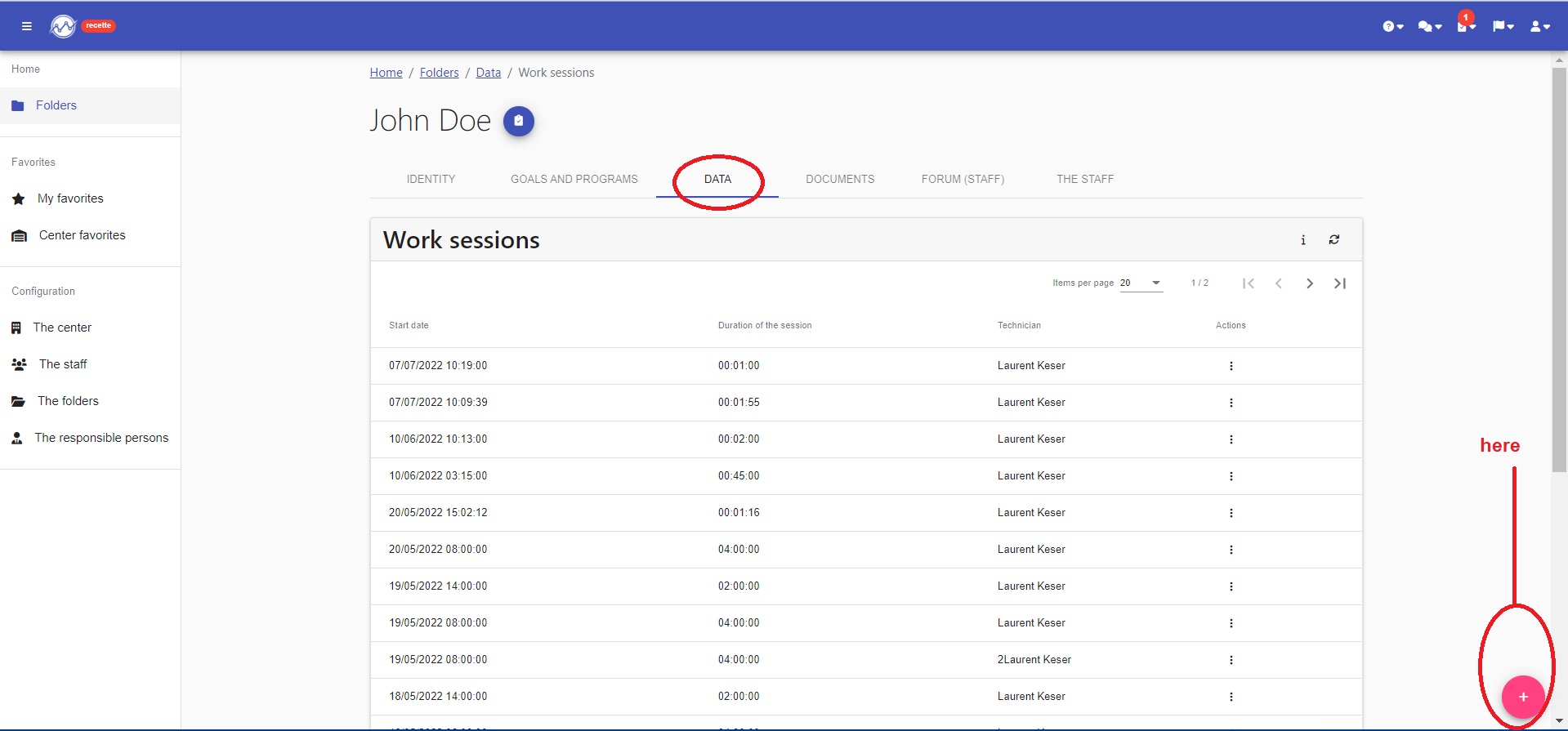Open actions menu for 20/05/2022 08:00:00 session

coord(1231,550)
